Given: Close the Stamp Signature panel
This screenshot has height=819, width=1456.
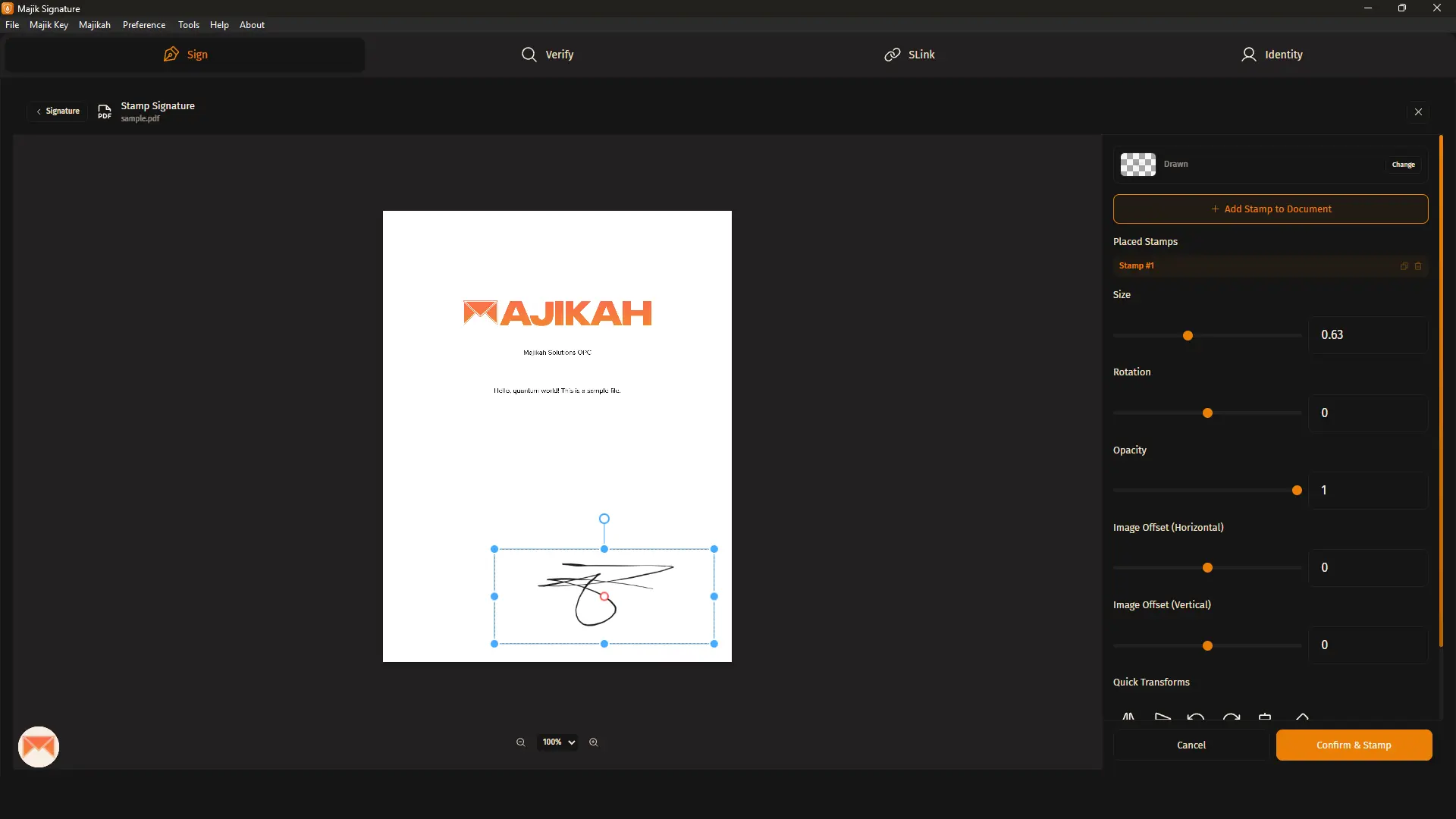Looking at the screenshot, I should click(x=1418, y=112).
